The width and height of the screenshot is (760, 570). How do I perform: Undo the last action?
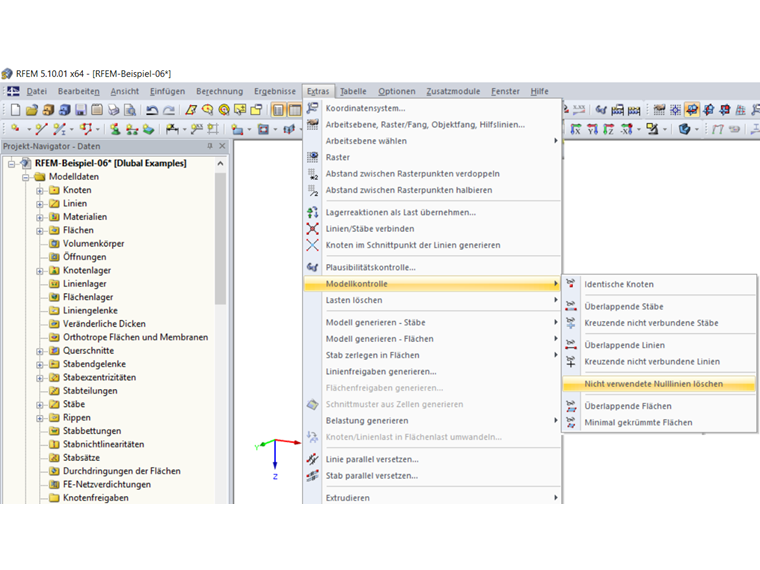click(x=152, y=110)
